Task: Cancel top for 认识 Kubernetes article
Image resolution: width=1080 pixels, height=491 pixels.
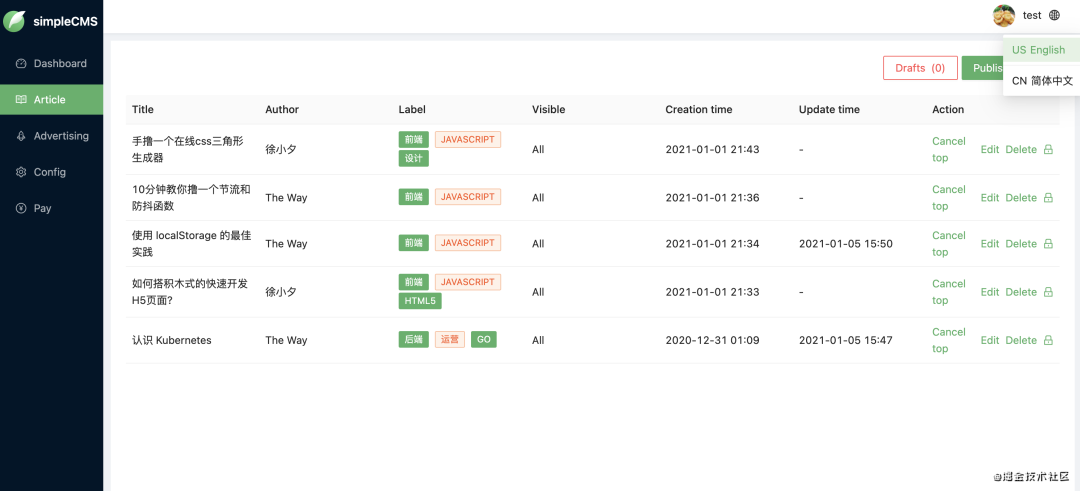Action: click(949, 340)
